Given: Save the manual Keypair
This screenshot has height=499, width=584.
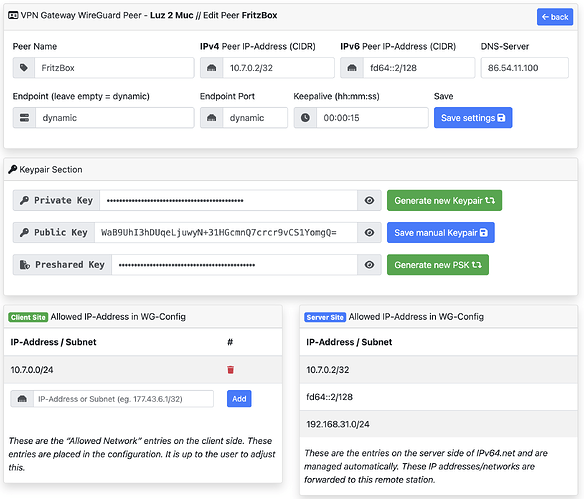Looking at the screenshot, I should pos(441,233).
